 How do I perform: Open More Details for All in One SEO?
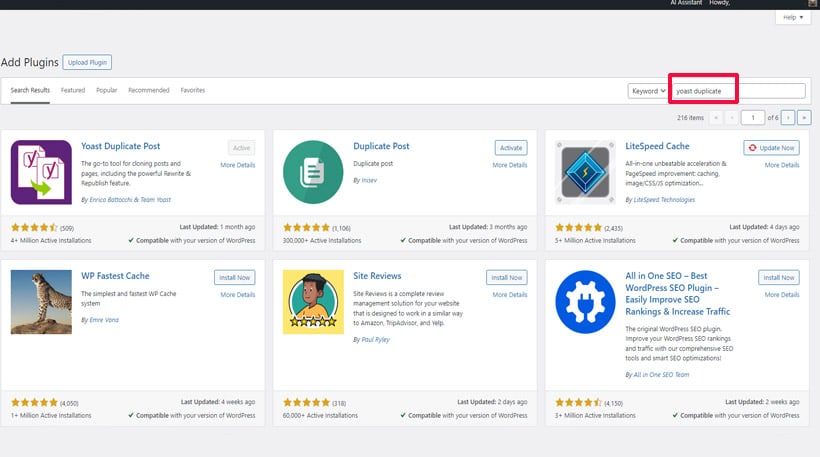[782, 294]
